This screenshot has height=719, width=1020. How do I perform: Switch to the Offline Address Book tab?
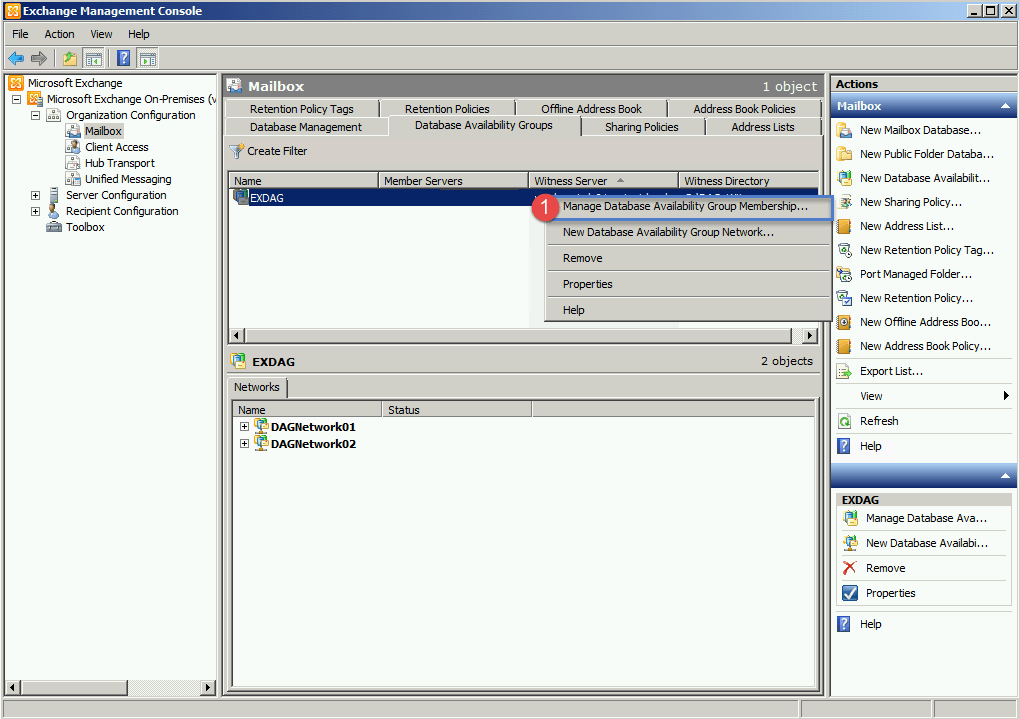point(591,109)
